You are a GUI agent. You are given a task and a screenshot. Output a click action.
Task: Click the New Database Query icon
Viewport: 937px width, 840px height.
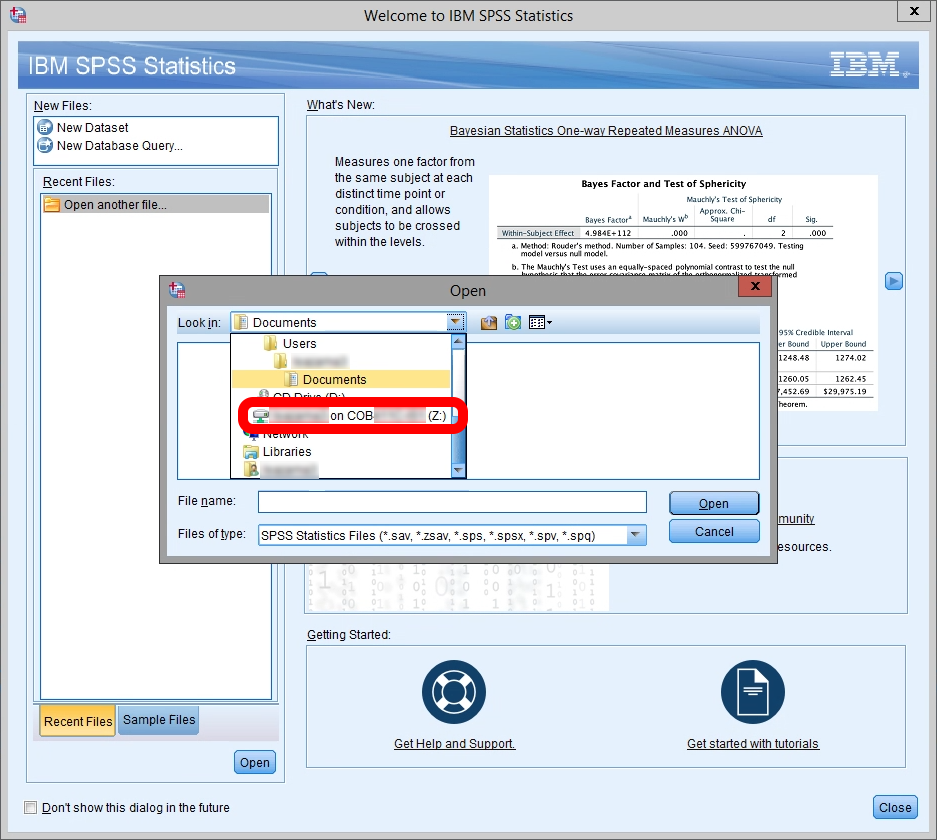(x=45, y=146)
